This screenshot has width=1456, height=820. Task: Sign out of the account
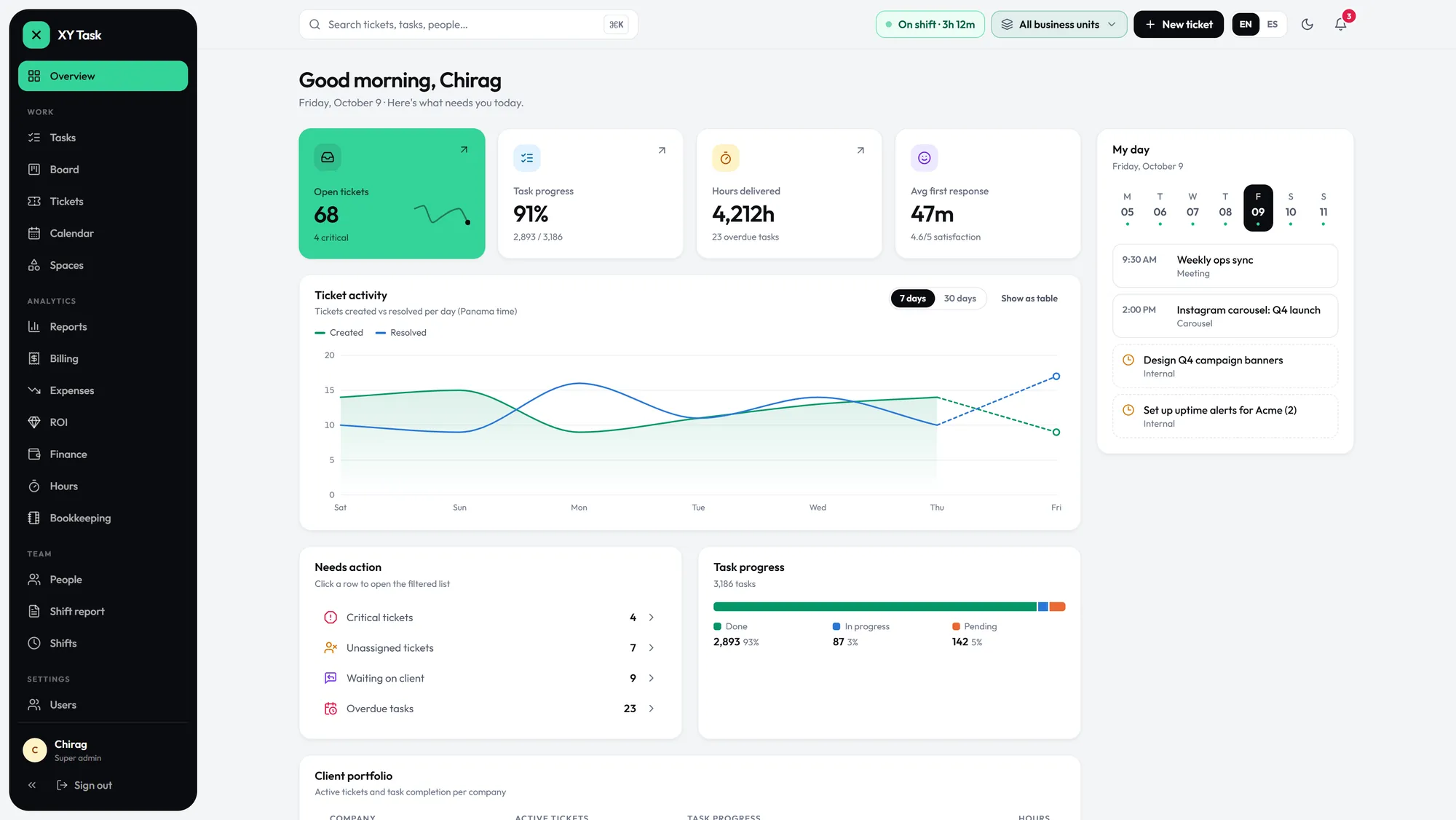tap(84, 785)
